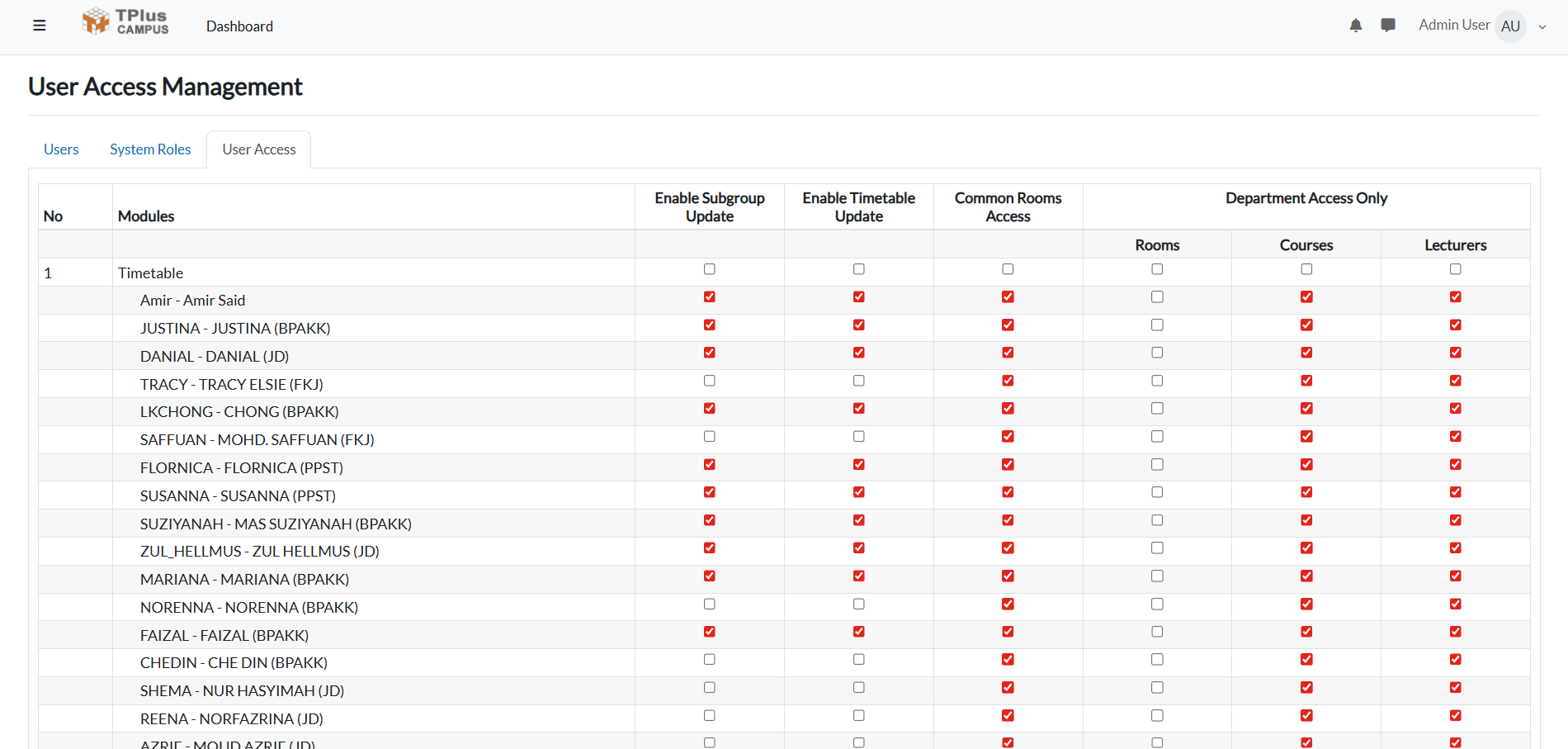1568x749 pixels.
Task: Click the AU user avatar
Action: (1510, 26)
